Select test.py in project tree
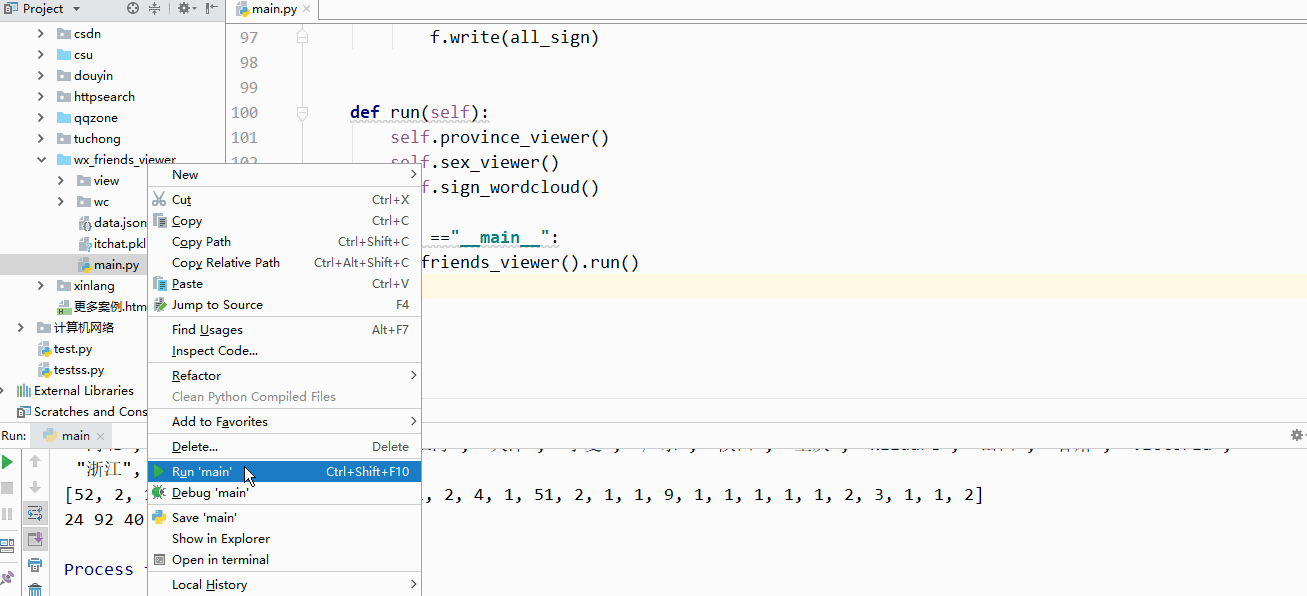1307x596 pixels. [65, 349]
